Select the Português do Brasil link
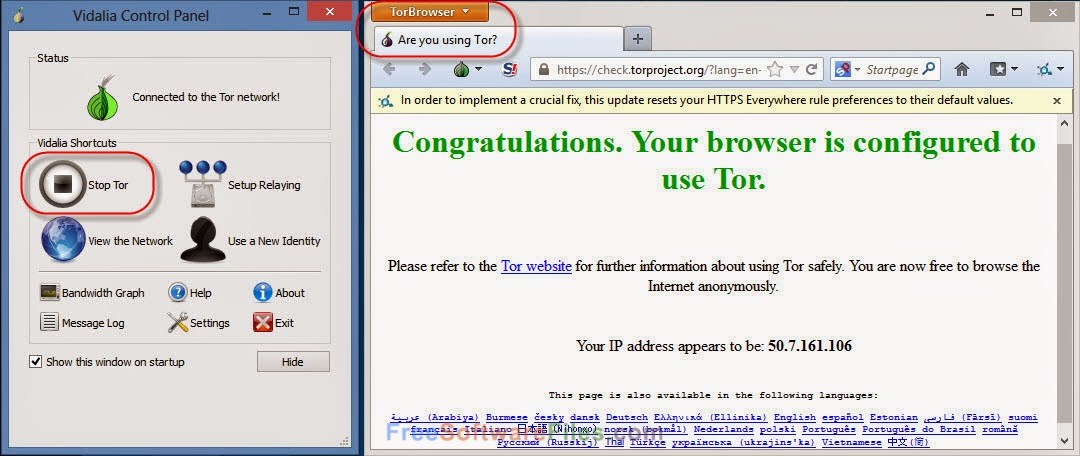1080x456 pixels. [919, 429]
